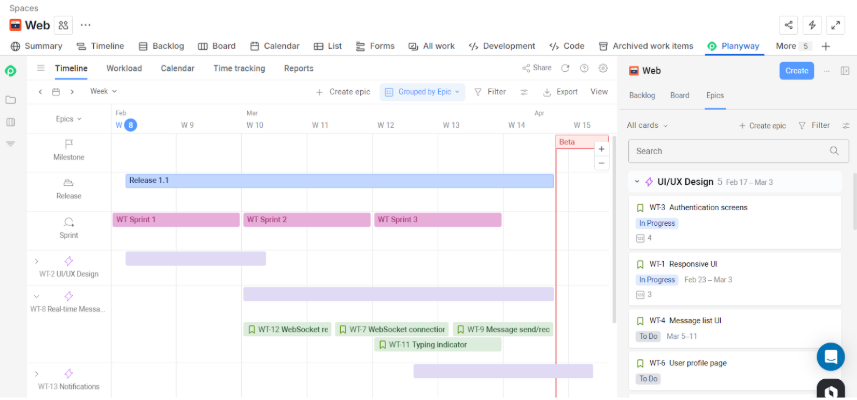This screenshot has height=400, width=857.
Task: Open the WT-12 WebSocket card on timeline
Action: pos(287,330)
